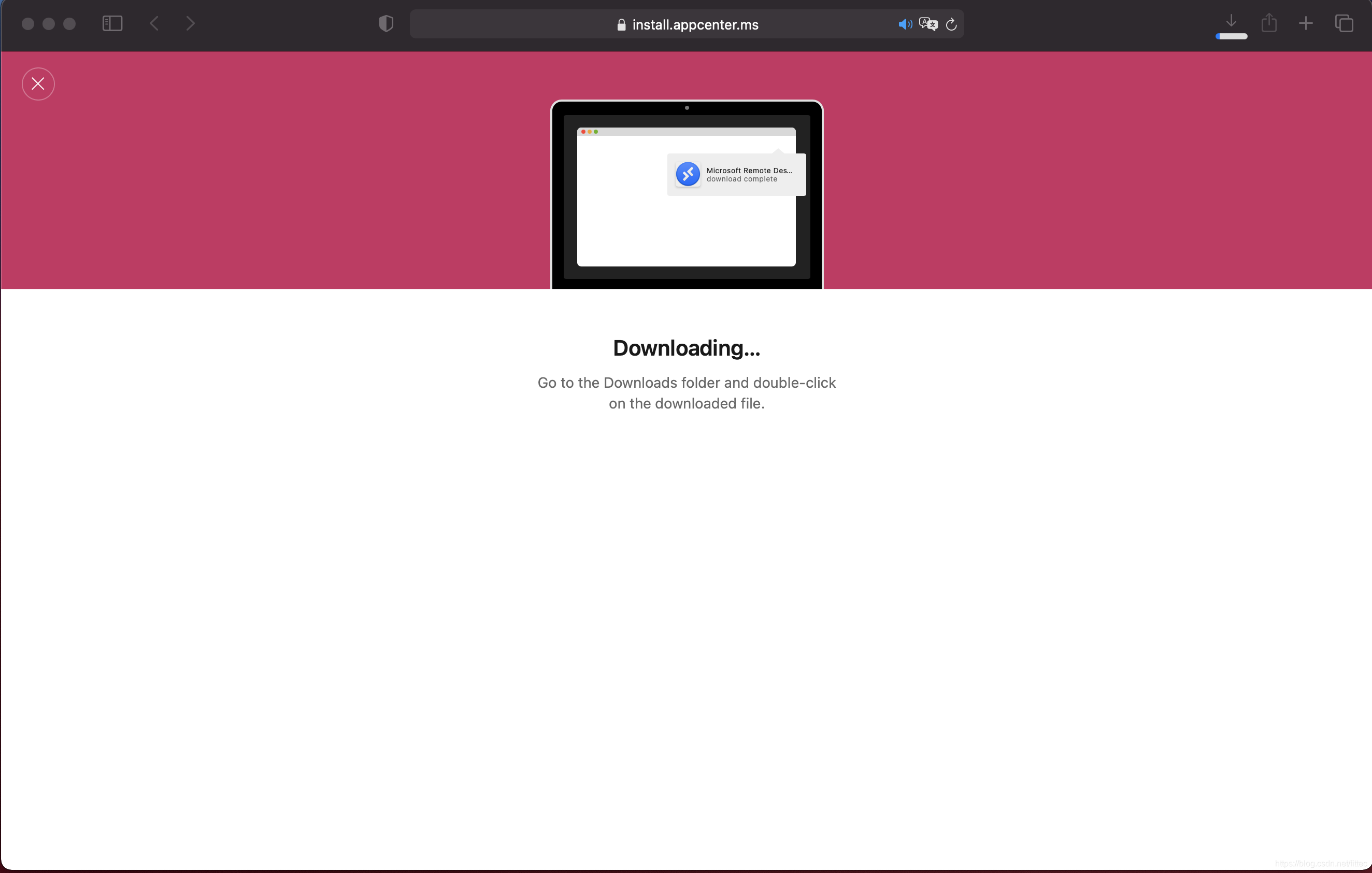Click the Microsoft Remote Des... notification text
Image resolution: width=1372 pixels, height=873 pixels.
[749, 171]
